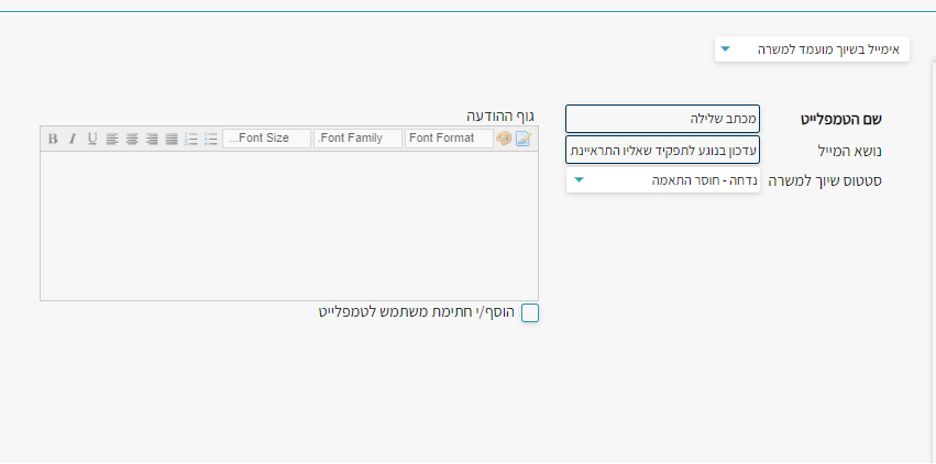Align message text to the right
This screenshot has height=464, width=936.
point(151,138)
